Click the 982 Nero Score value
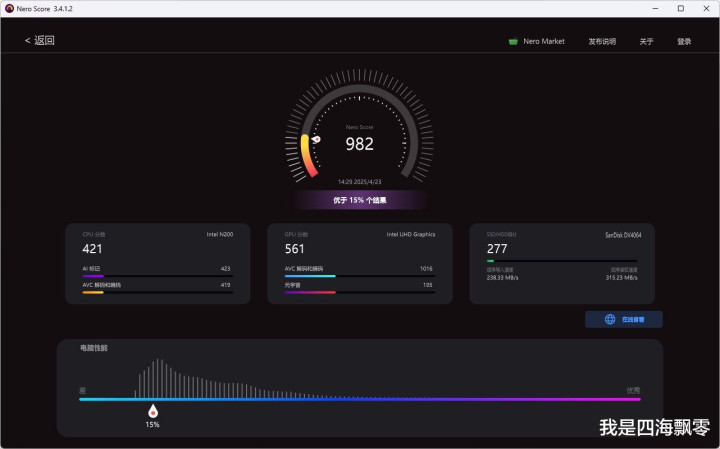Viewport: 720px width, 449px height. pyautogui.click(x=359, y=144)
